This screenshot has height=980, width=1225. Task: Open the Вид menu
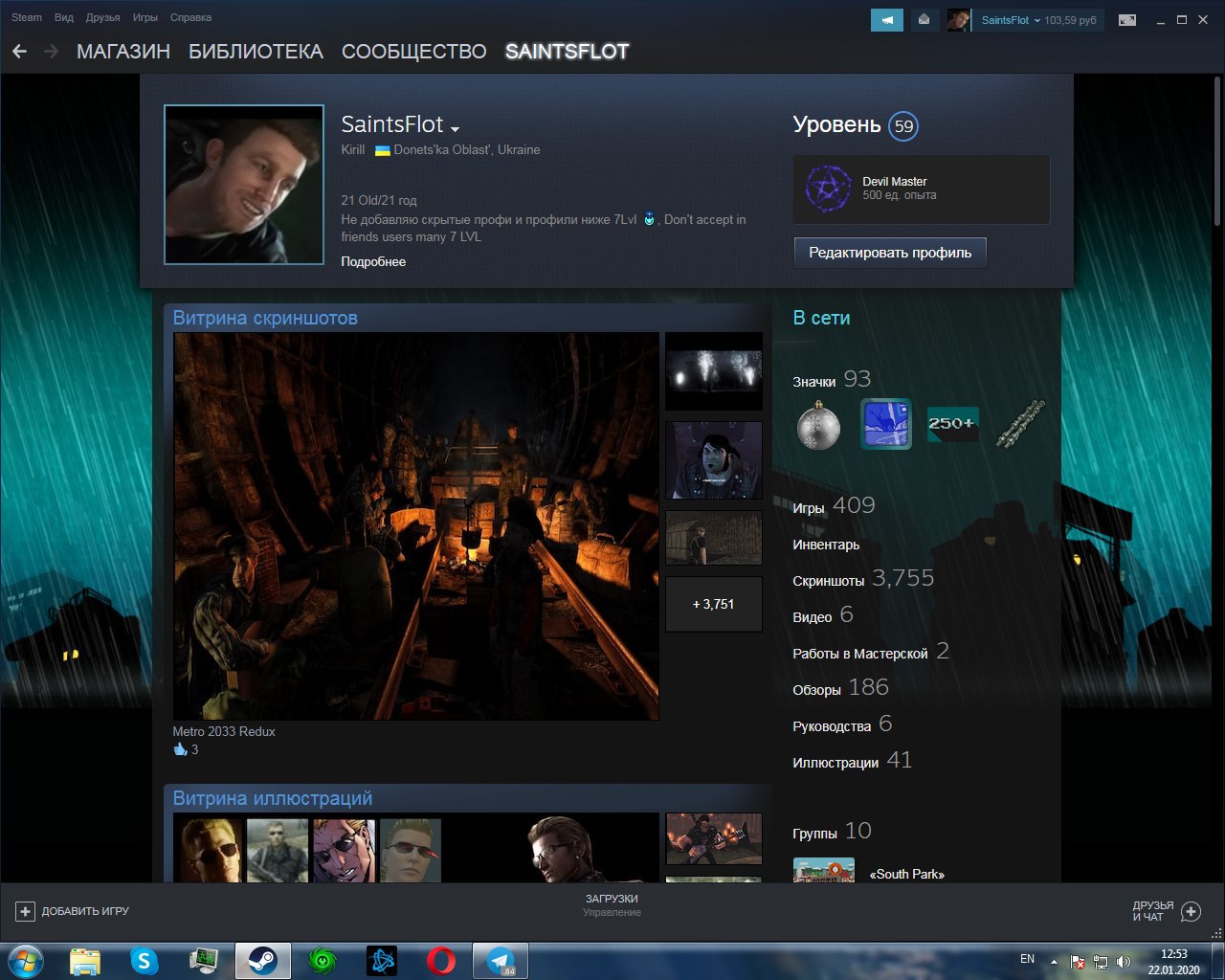(64, 17)
